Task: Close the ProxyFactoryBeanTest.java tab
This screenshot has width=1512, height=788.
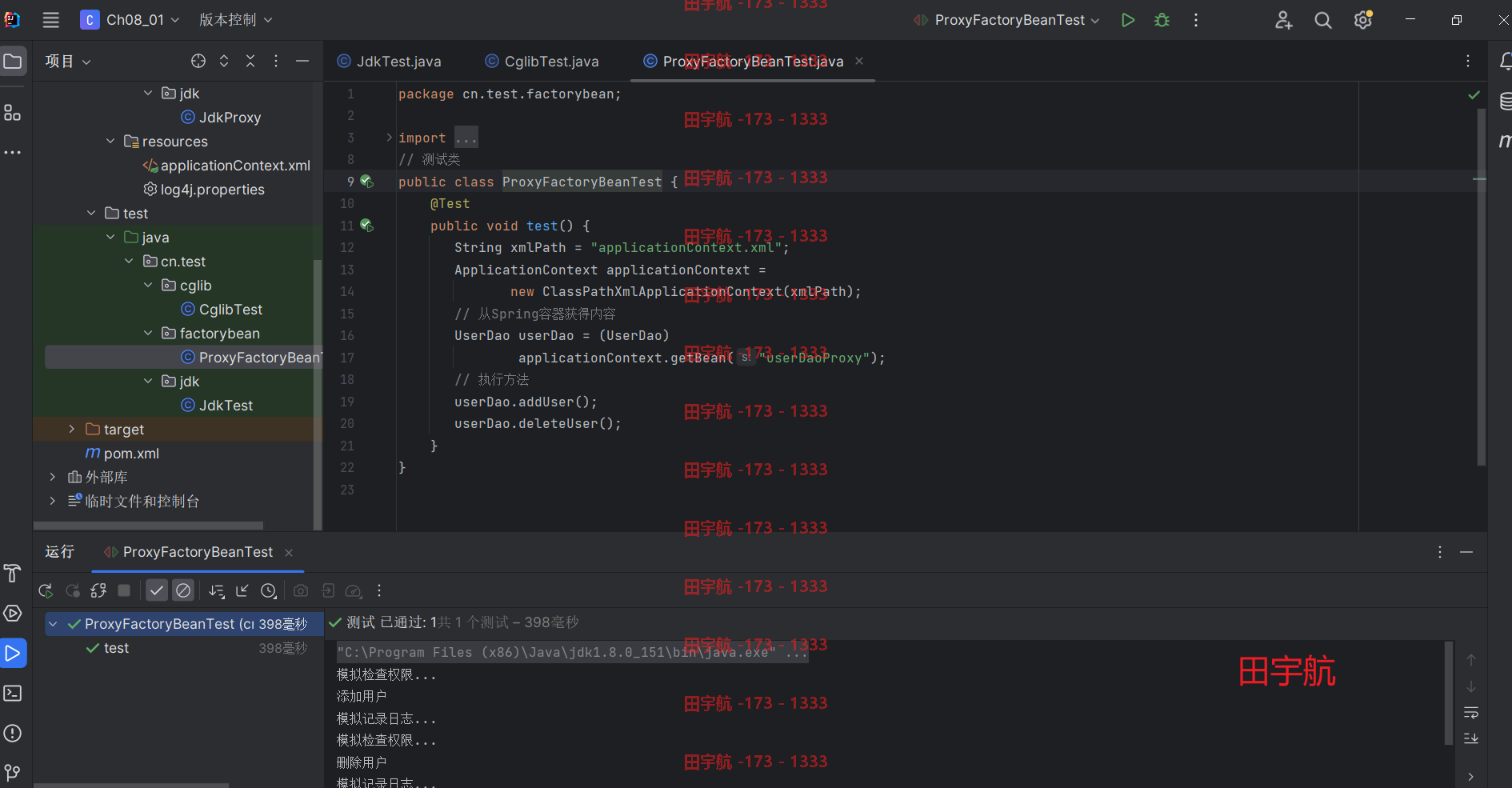Action: pos(859,61)
